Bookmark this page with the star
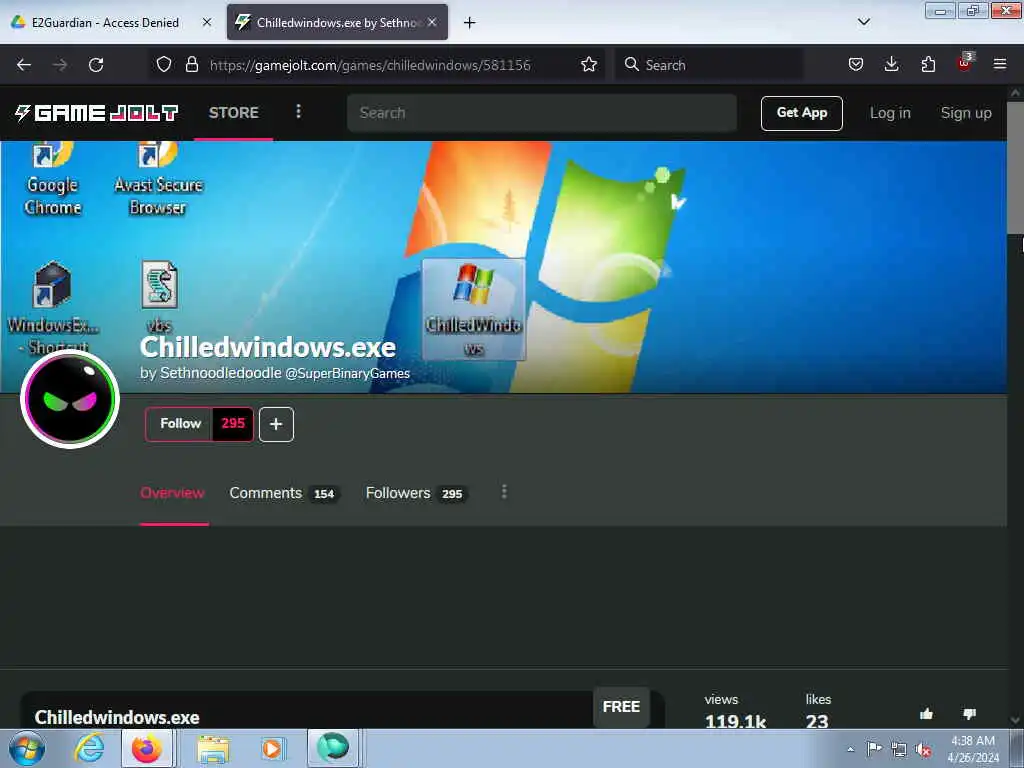 point(588,64)
